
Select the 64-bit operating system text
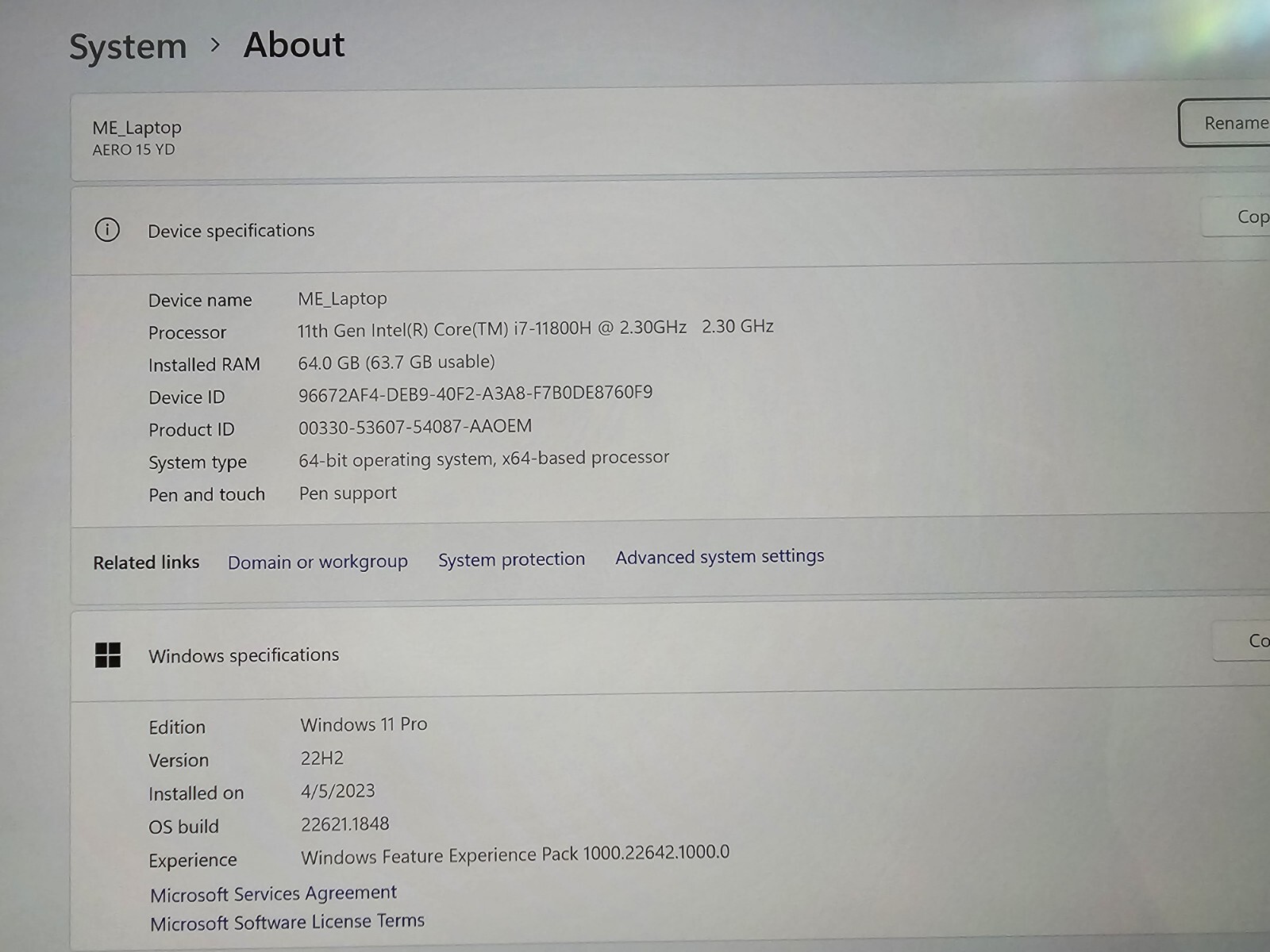[x=483, y=459]
